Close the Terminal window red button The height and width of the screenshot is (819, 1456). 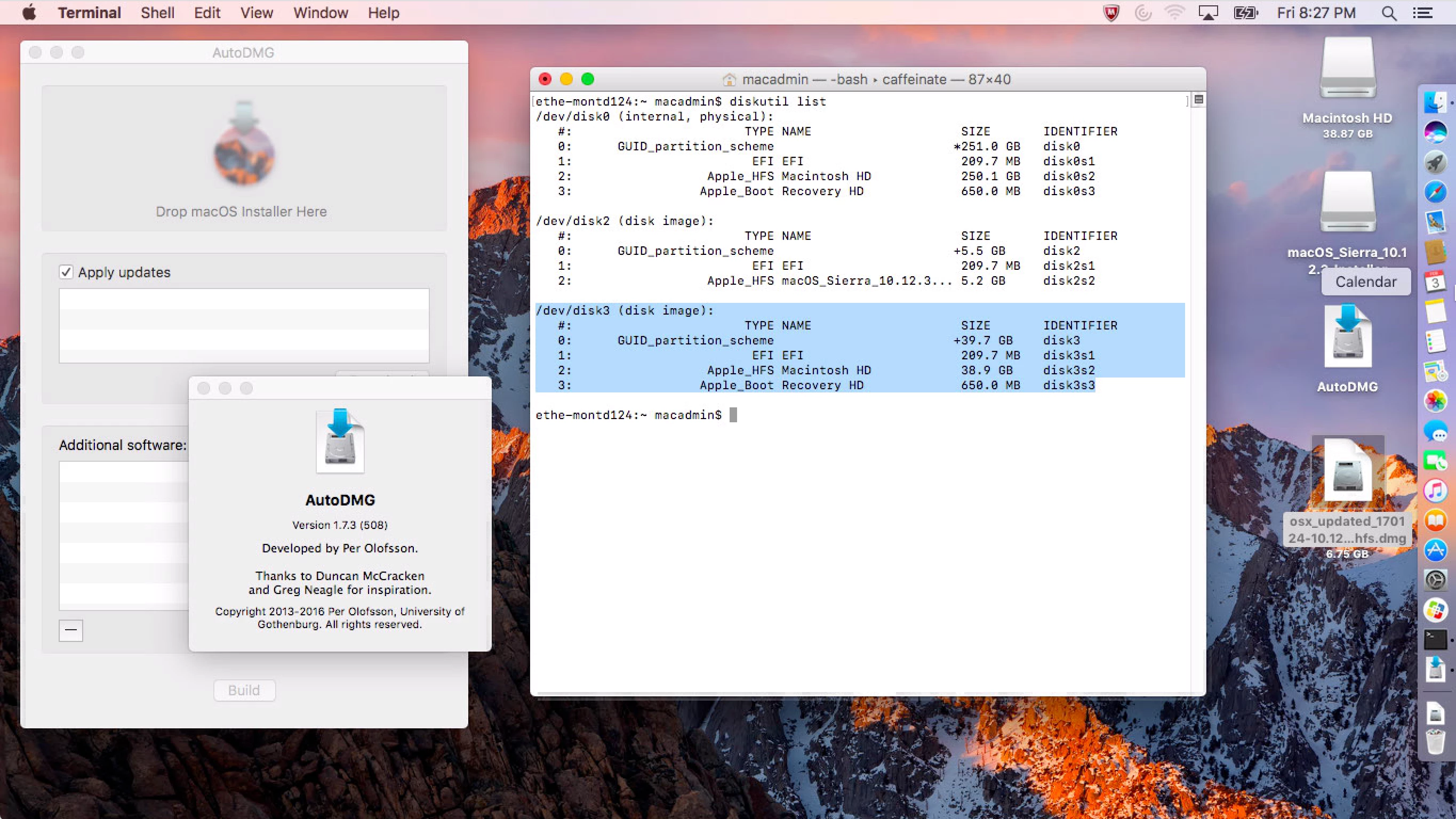point(545,79)
